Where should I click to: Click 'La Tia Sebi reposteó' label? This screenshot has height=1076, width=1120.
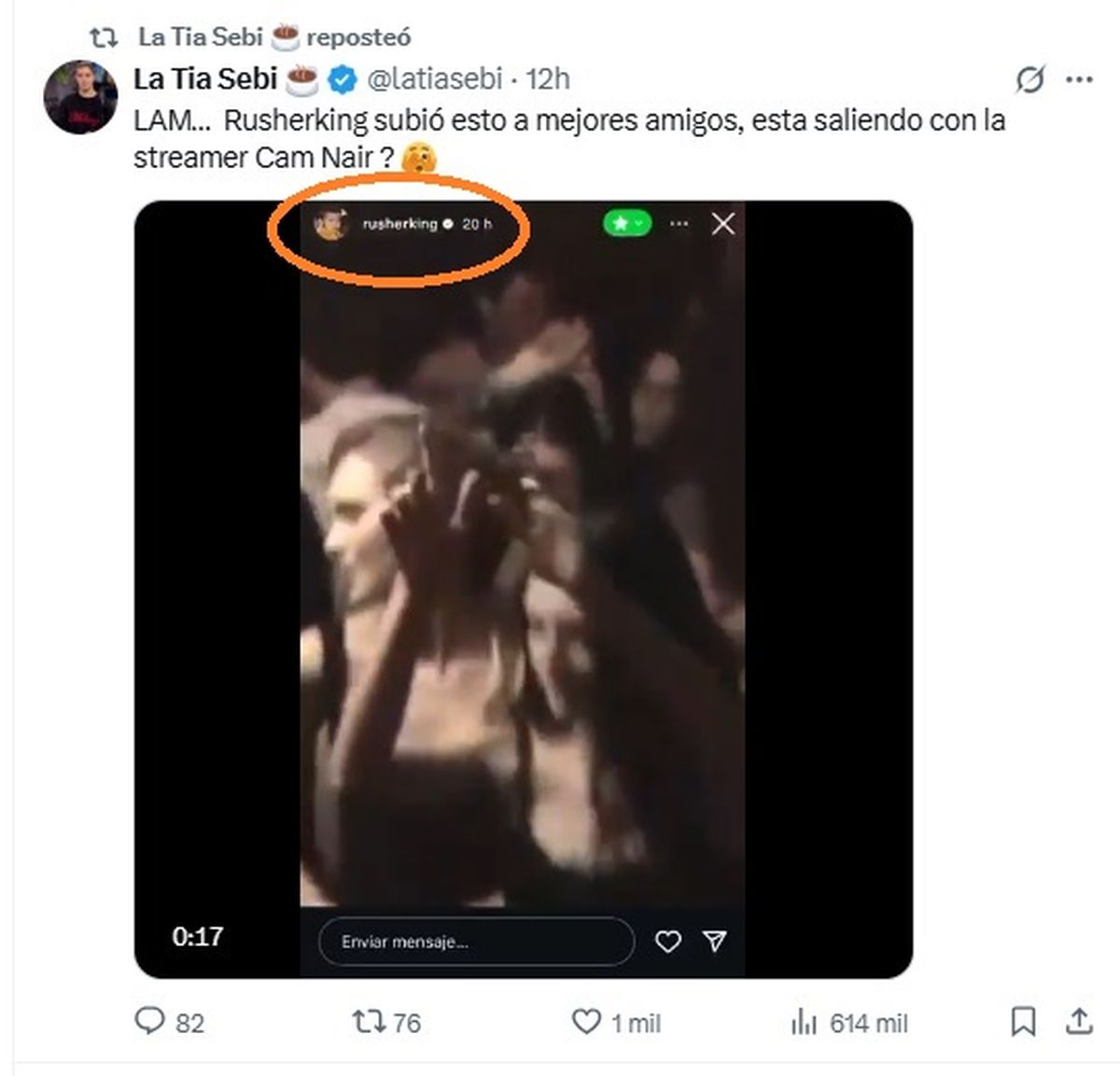click(273, 37)
